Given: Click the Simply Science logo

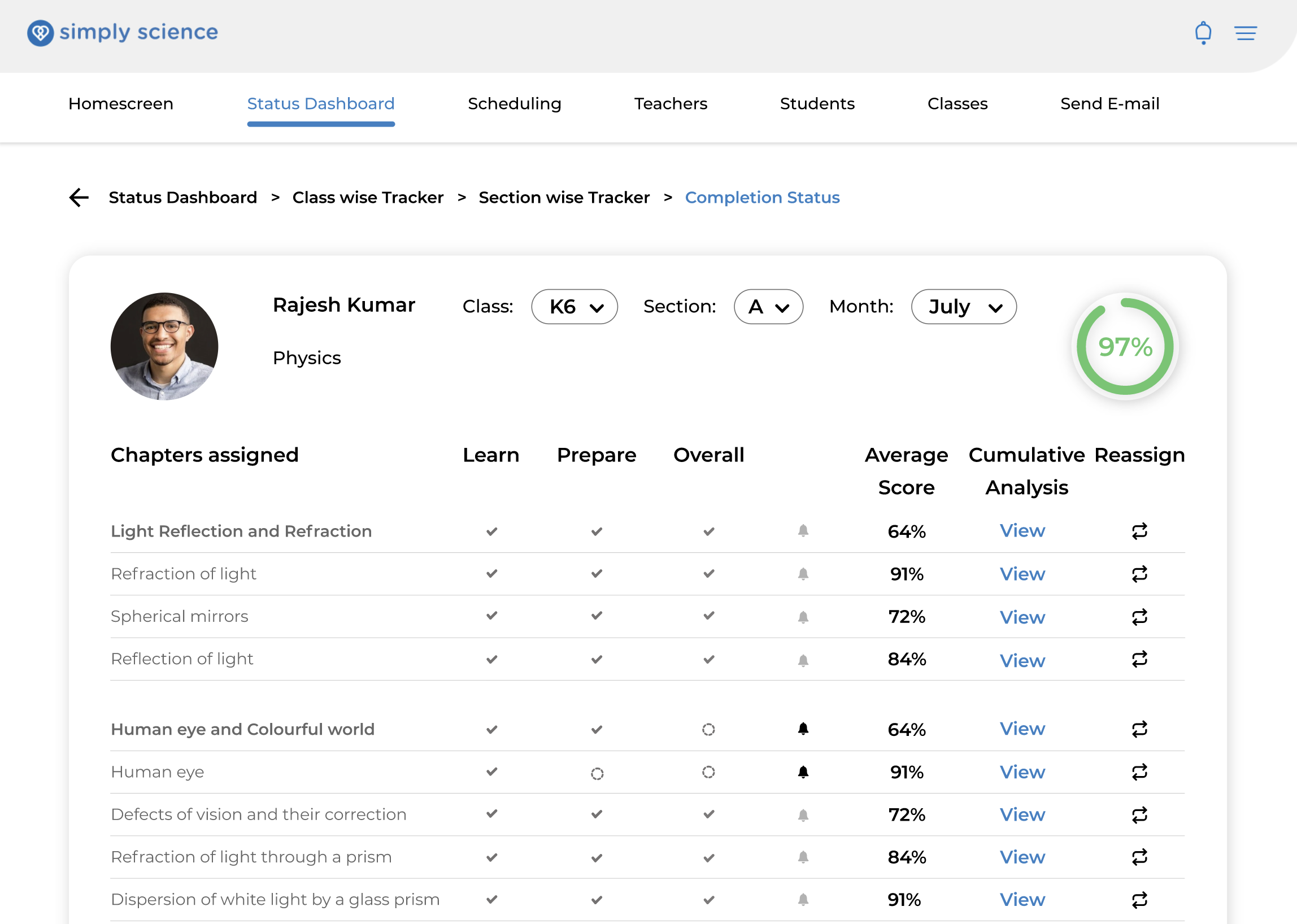Looking at the screenshot, I should click(x=123, y=32).
